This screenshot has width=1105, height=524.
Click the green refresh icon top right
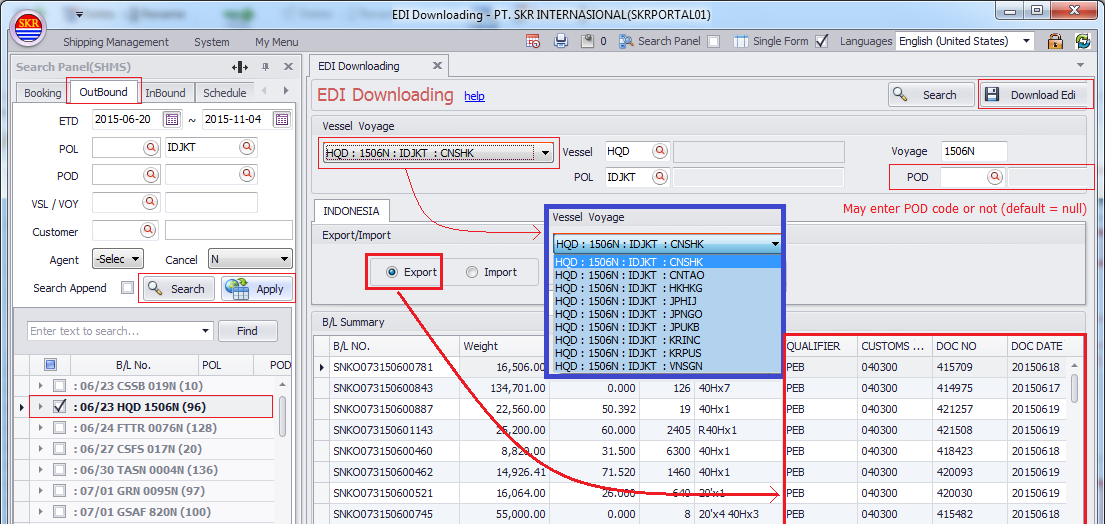click(1083, 41)
